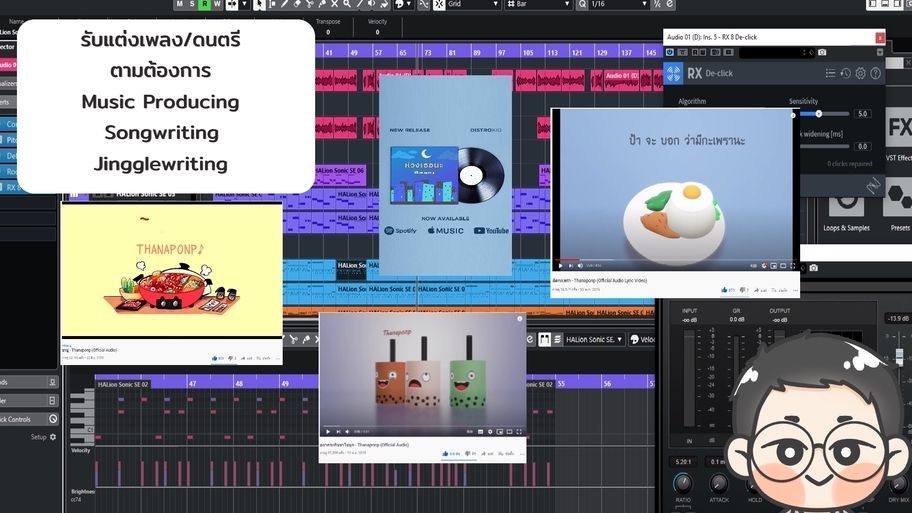
Task: Click the Loops & Samples media icon
Action: pyautogui.click(x=846, y=204)
